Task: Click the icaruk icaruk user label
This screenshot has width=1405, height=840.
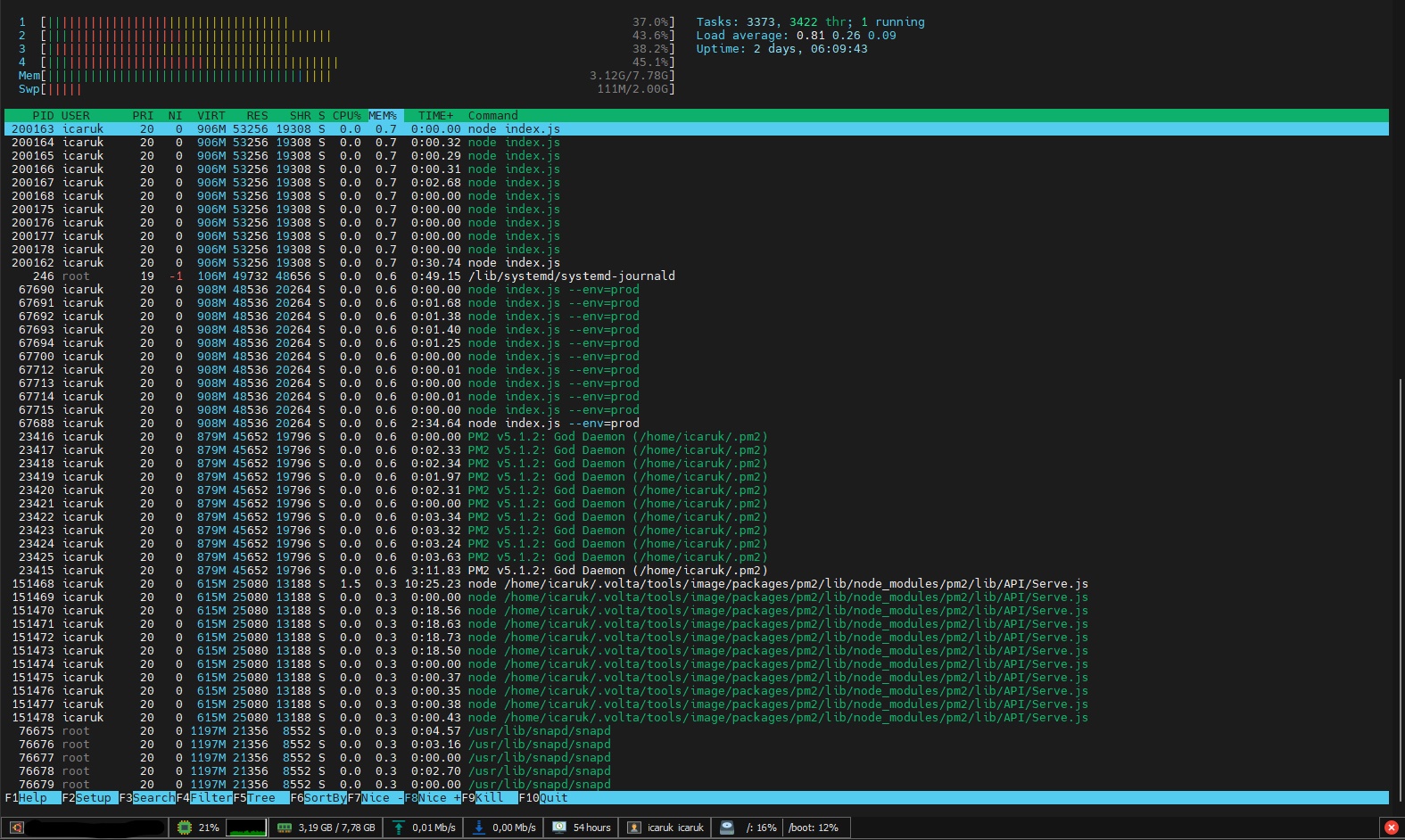Action: click(675, 828)
